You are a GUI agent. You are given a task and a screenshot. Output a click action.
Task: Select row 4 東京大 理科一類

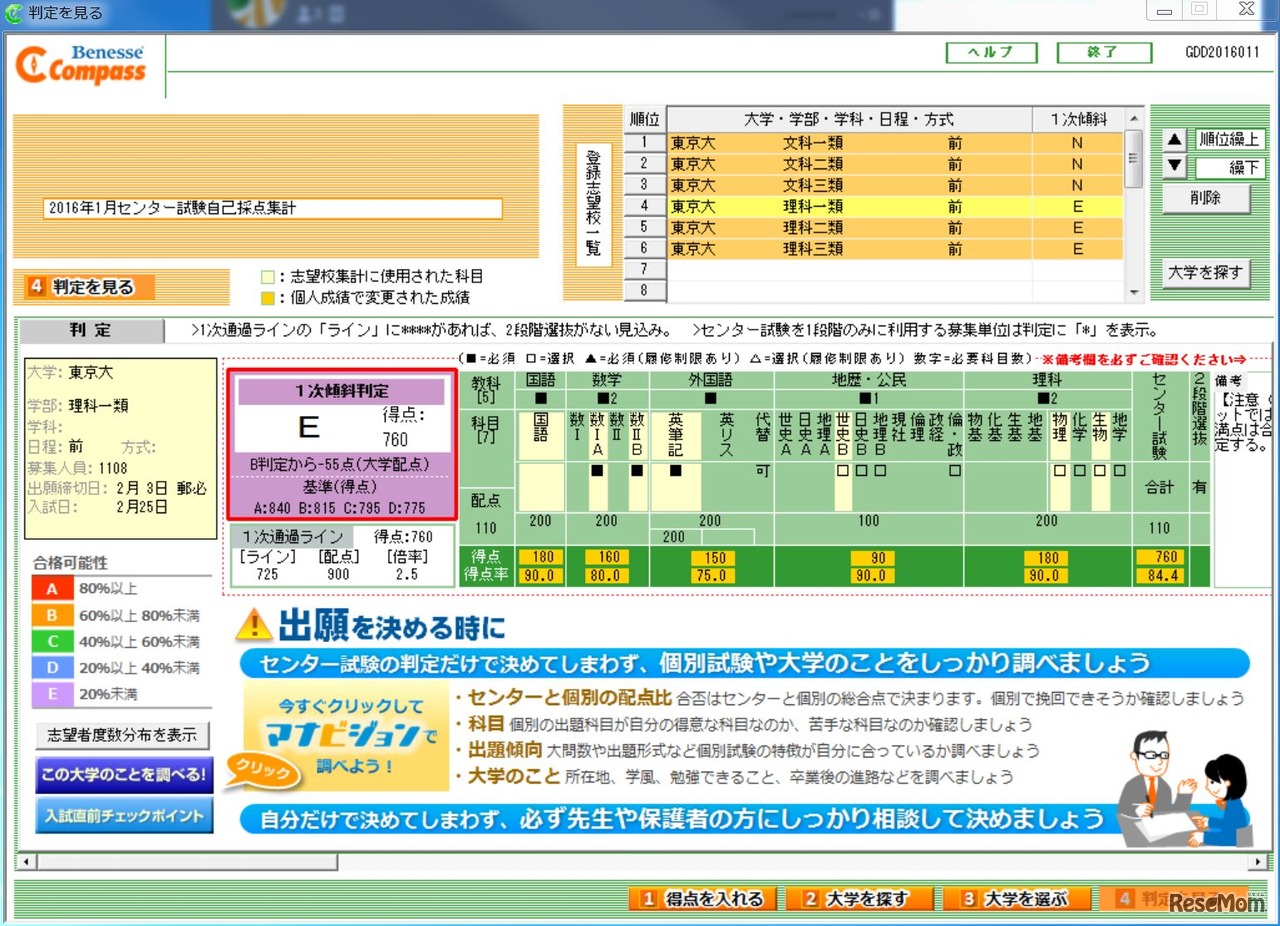pos(895,207)
